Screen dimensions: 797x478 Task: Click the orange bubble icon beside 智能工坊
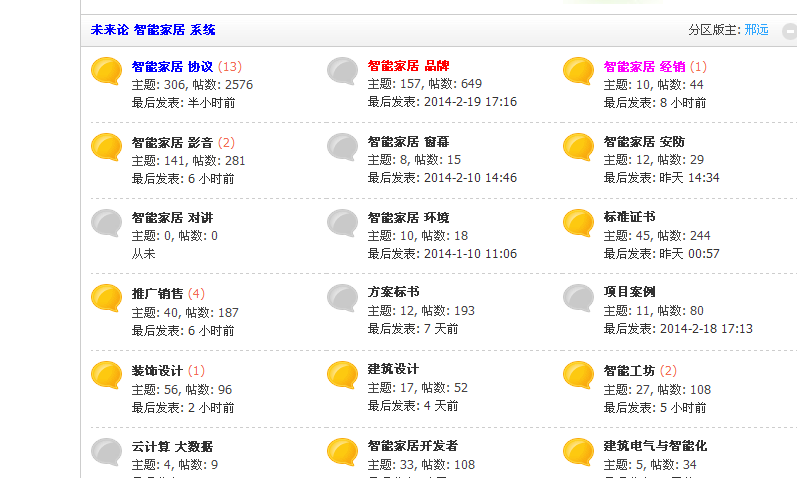click(x=579, y=375)
